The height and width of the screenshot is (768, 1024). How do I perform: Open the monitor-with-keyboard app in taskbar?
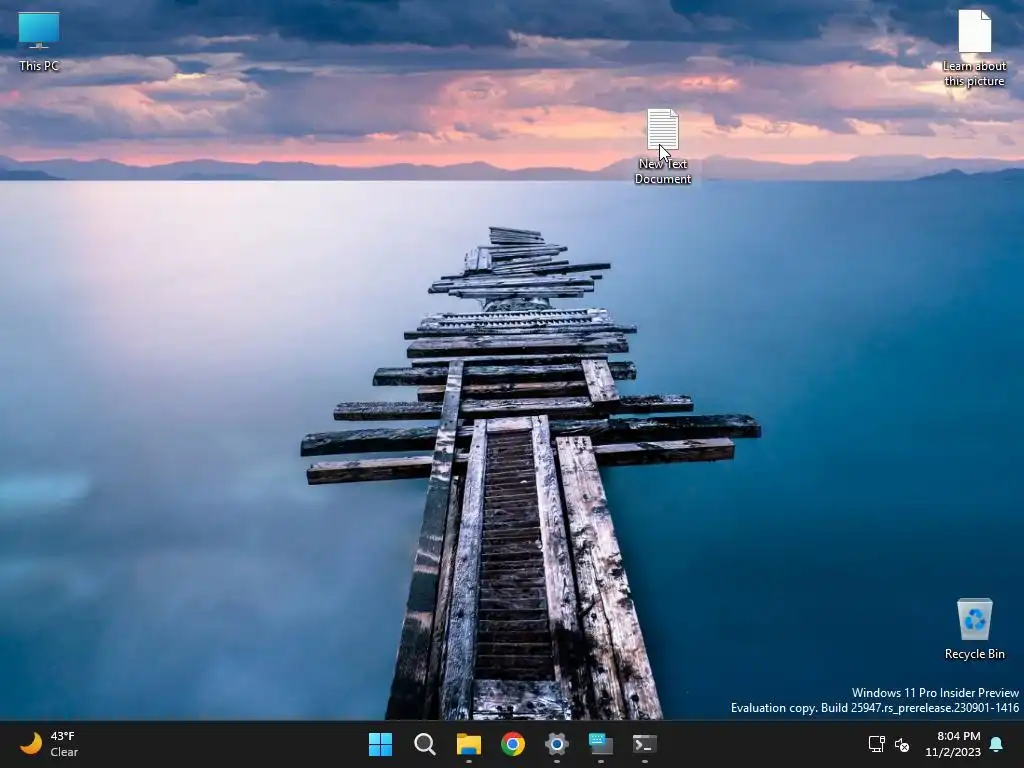(600, 744)
